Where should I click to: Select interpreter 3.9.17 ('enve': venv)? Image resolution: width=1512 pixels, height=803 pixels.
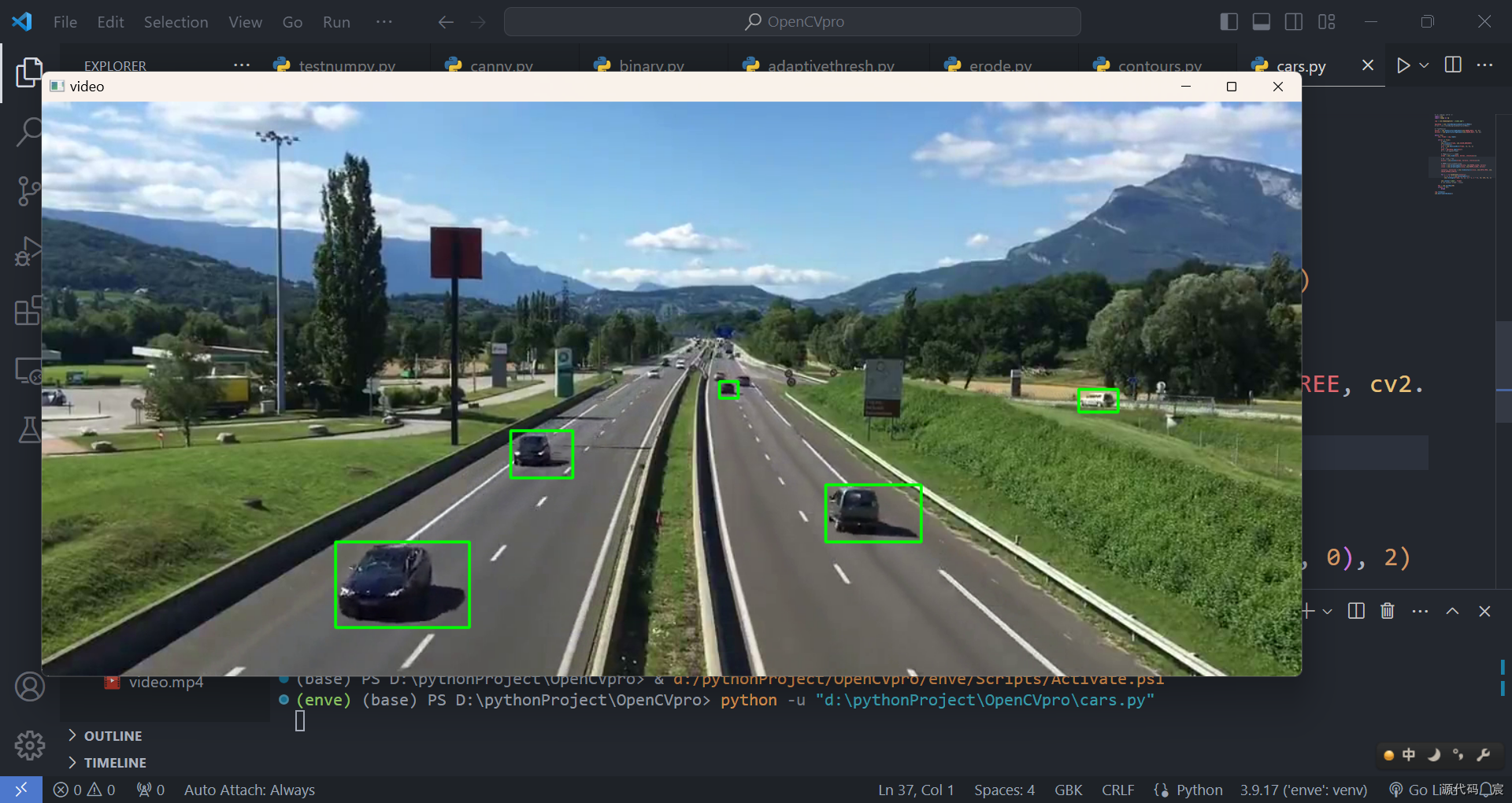coord(1303,790)
